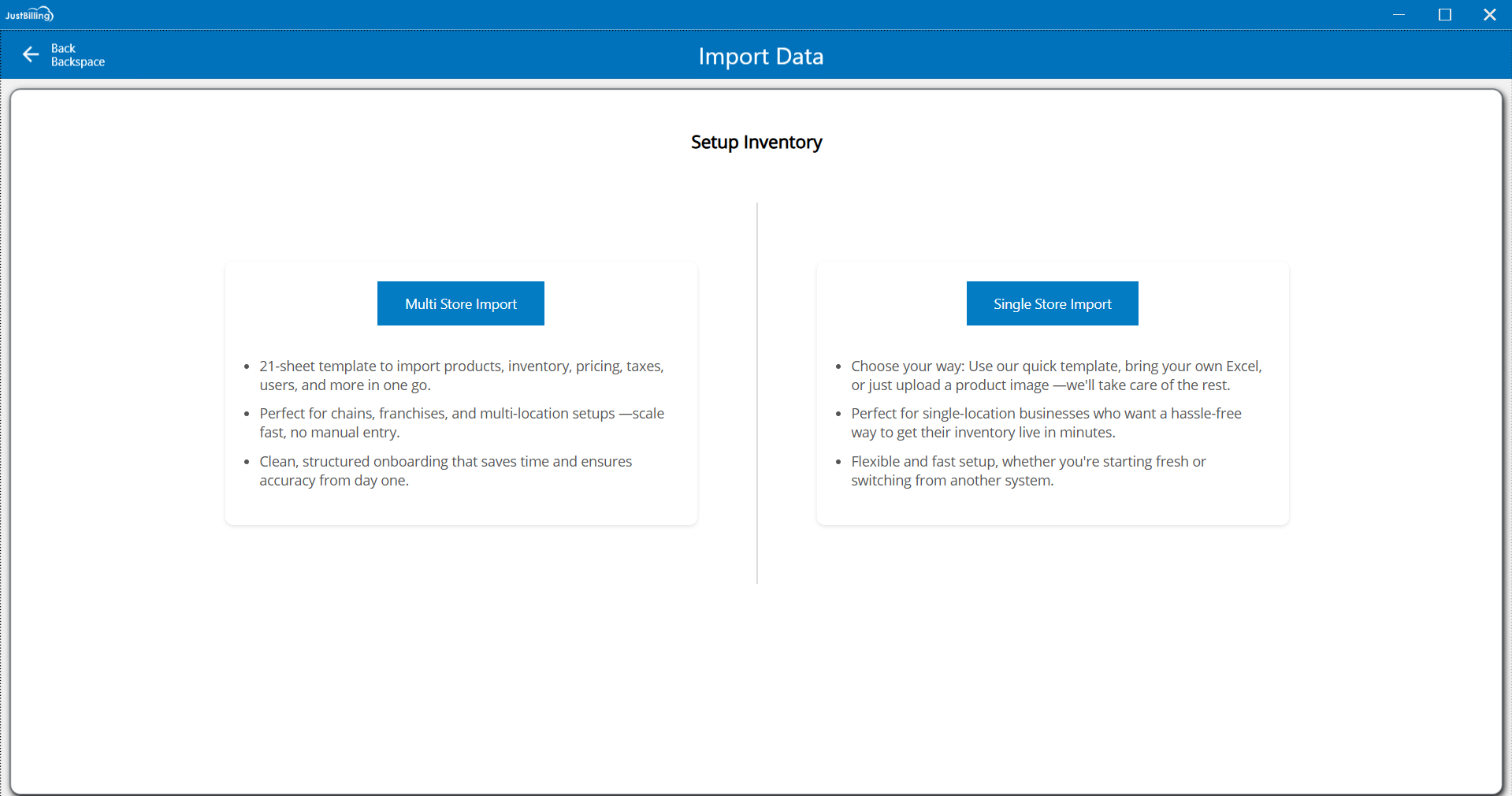This screenshot has width=1512, height=796.
Task: Click the Import Data page title
Action: point(760,57)
